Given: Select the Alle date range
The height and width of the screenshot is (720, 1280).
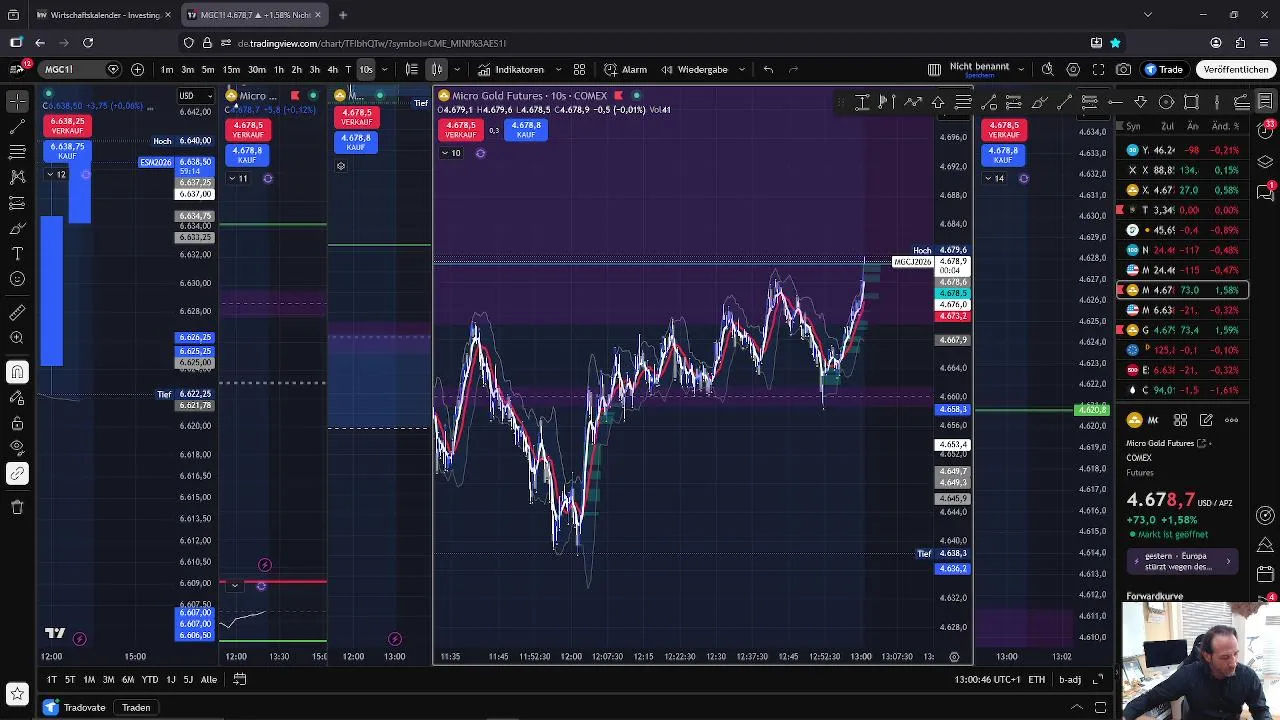Looking at the screenshot, I should pyautogui.click(x=209, y=679).
